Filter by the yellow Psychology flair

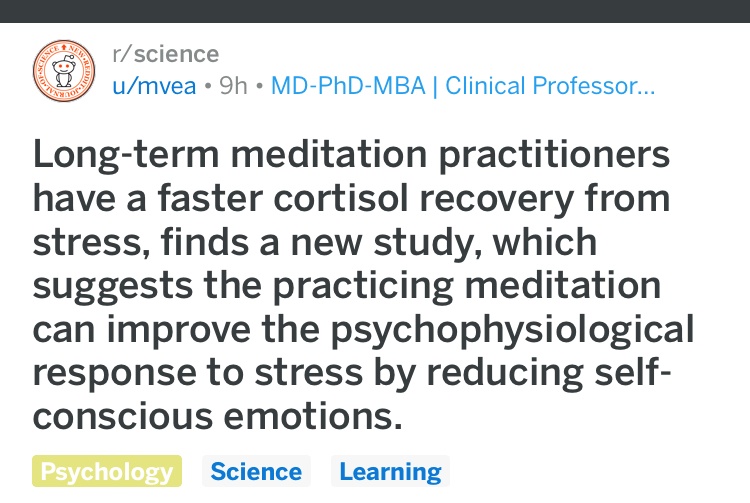(x=107, y=471)
